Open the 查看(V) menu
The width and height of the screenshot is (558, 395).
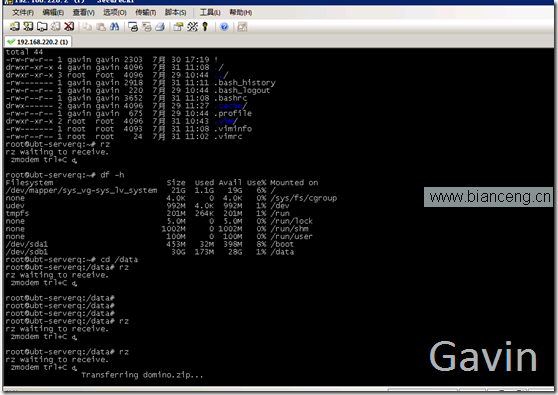point(84,12)
